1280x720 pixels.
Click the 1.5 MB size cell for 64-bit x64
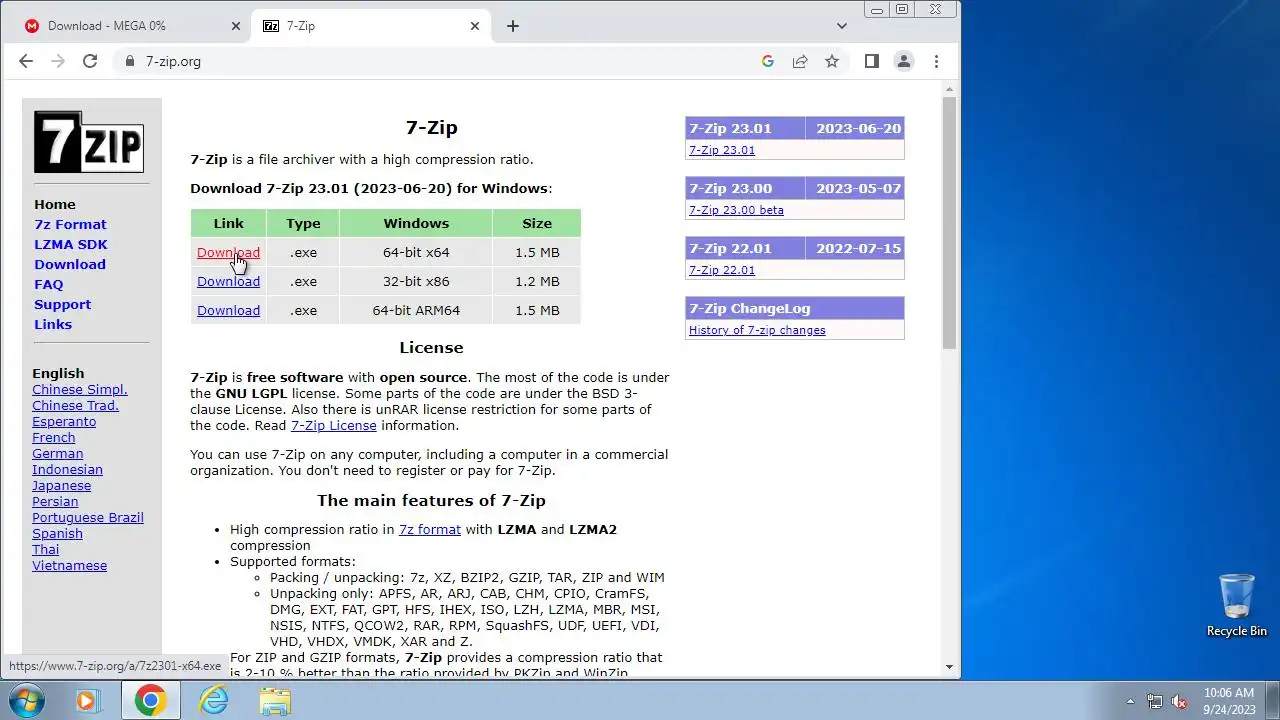click(x=537, y=252)
